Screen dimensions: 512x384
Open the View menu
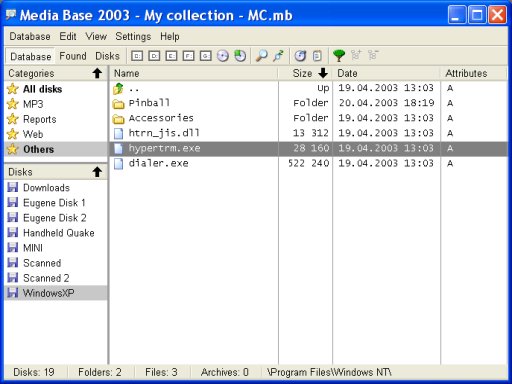(x=96, y=36)
